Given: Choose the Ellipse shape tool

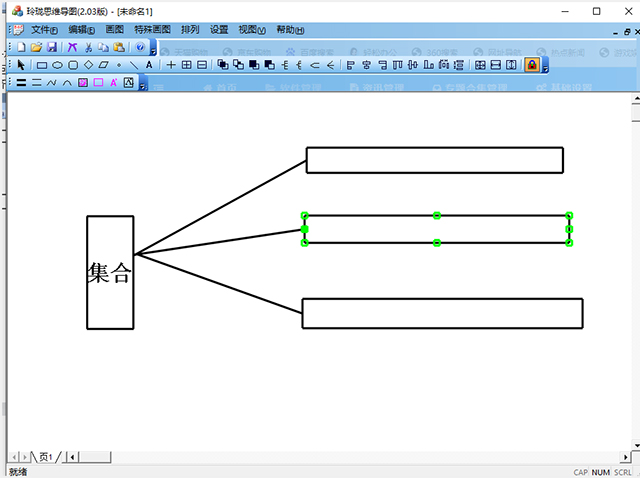Looking at the screenshot, I should tap(58, 65).
